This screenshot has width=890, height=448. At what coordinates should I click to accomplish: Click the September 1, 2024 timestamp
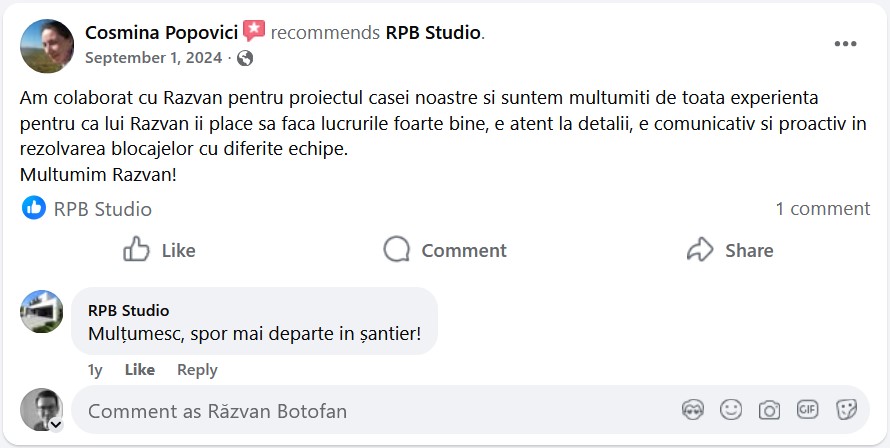point(153,58)
